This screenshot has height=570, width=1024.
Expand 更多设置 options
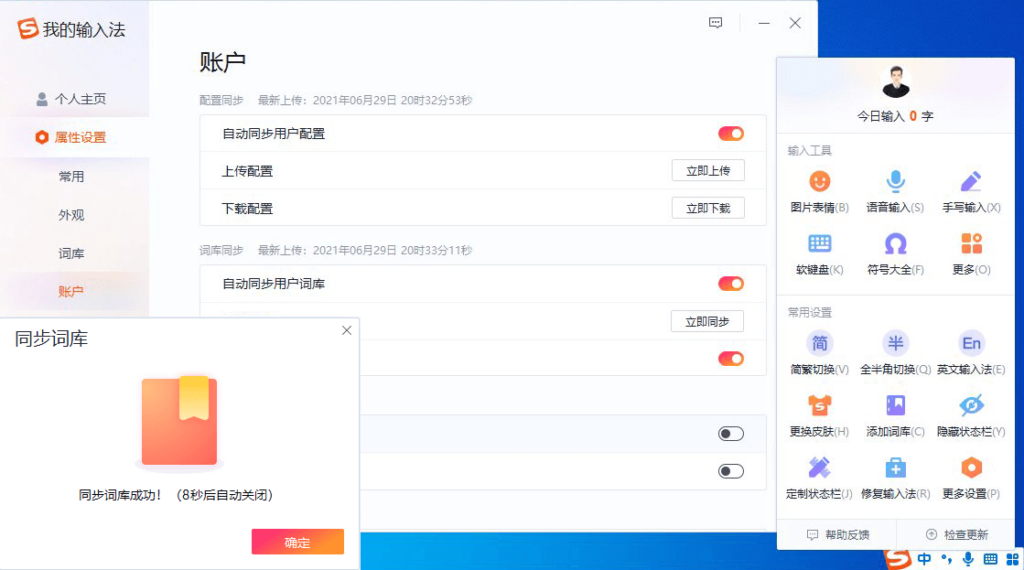[970, 468]
